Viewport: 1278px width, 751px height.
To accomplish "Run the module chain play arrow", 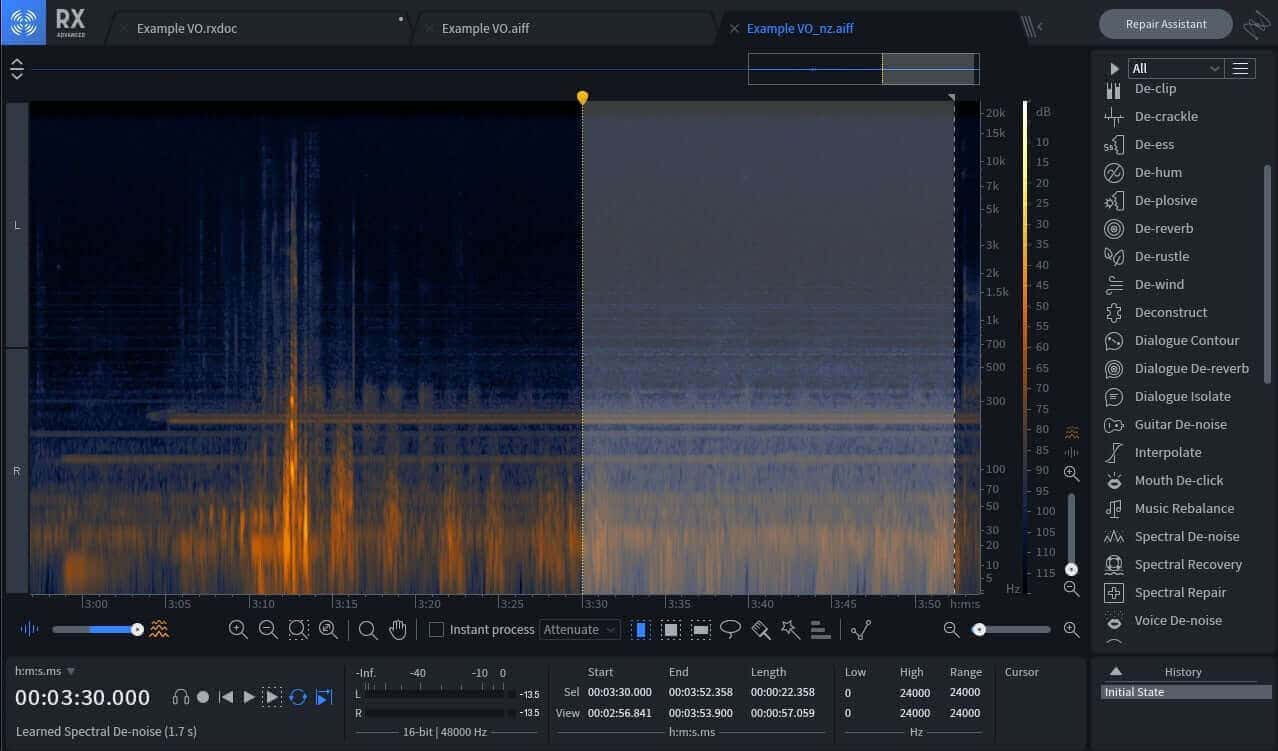I will click(x=1114, y=68).
